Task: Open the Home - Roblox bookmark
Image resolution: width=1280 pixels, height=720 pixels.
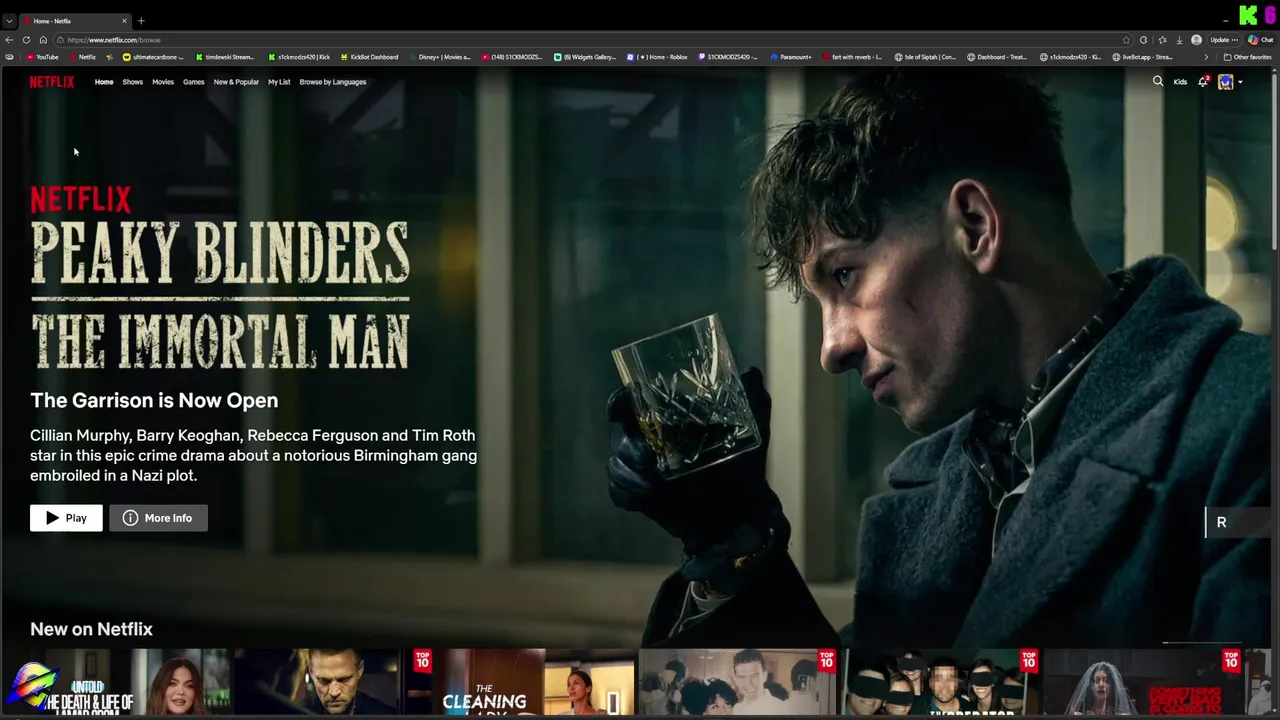Action: click(658, 57)
